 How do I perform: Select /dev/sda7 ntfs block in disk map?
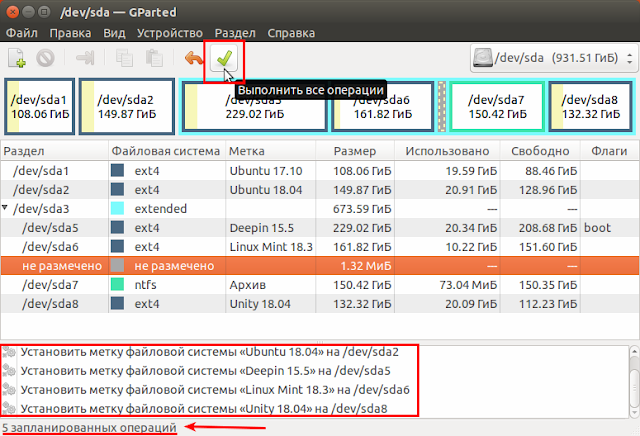coord(497,107)
